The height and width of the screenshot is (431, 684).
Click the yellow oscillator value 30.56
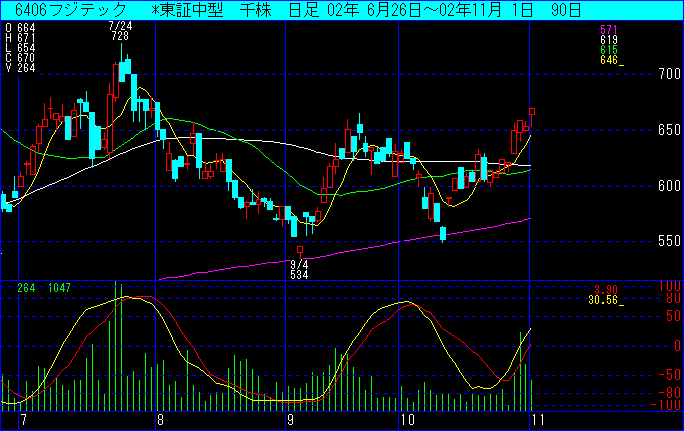click(603, 300)
